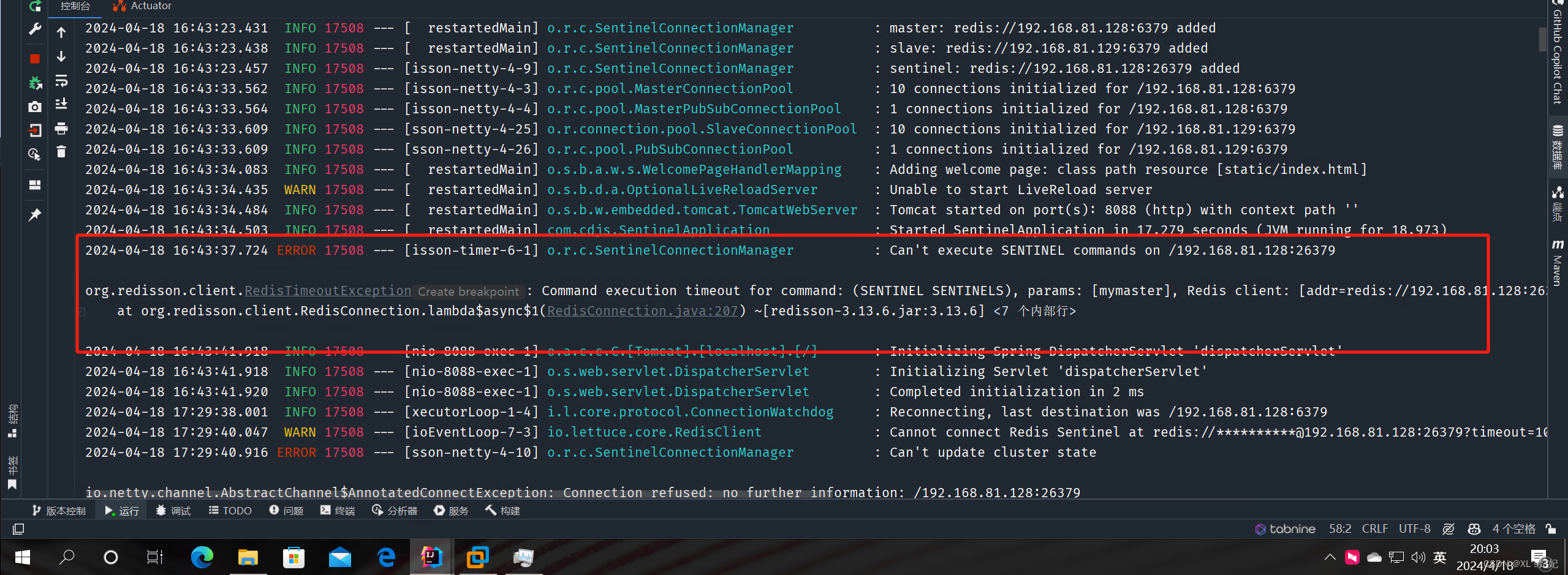Click the taskbar search magnifier
This screenshot has height=575, width=1568.
point(66,557)
